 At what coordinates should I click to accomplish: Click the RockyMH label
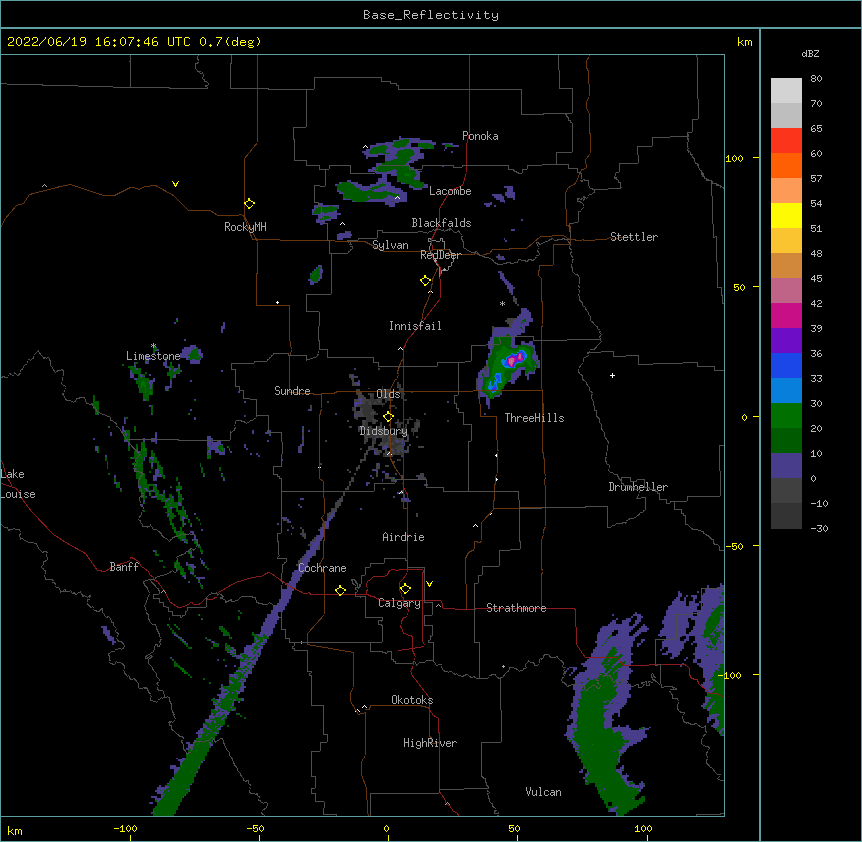tap(245, 227)
